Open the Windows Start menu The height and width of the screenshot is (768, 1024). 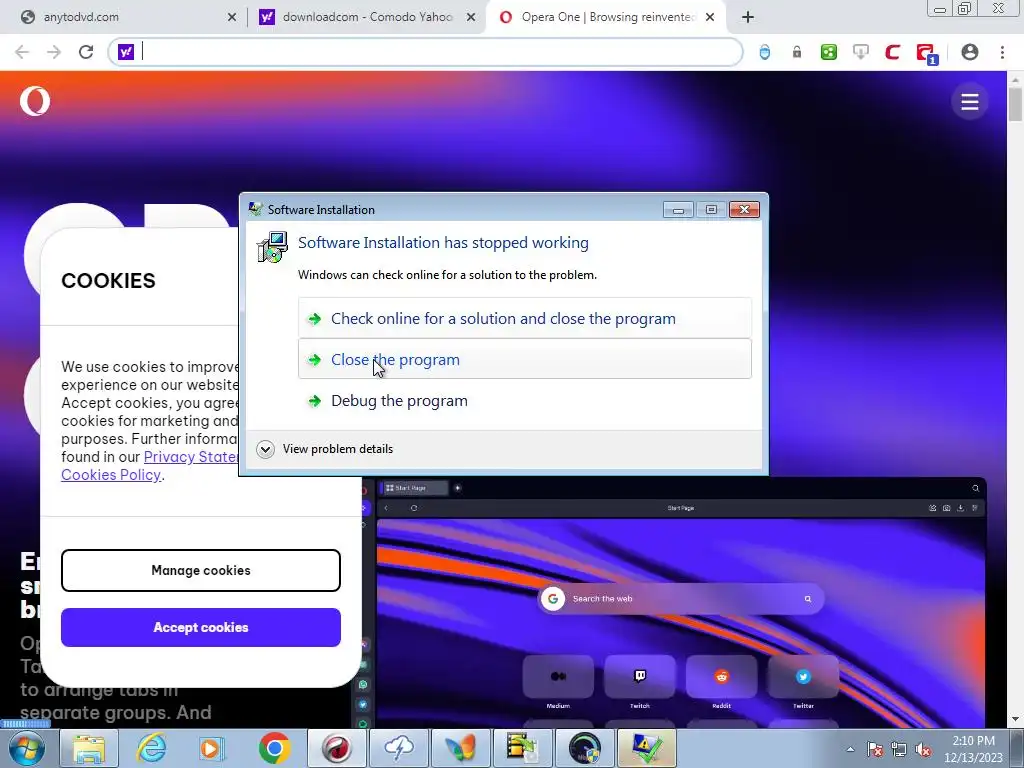[27, 748]
